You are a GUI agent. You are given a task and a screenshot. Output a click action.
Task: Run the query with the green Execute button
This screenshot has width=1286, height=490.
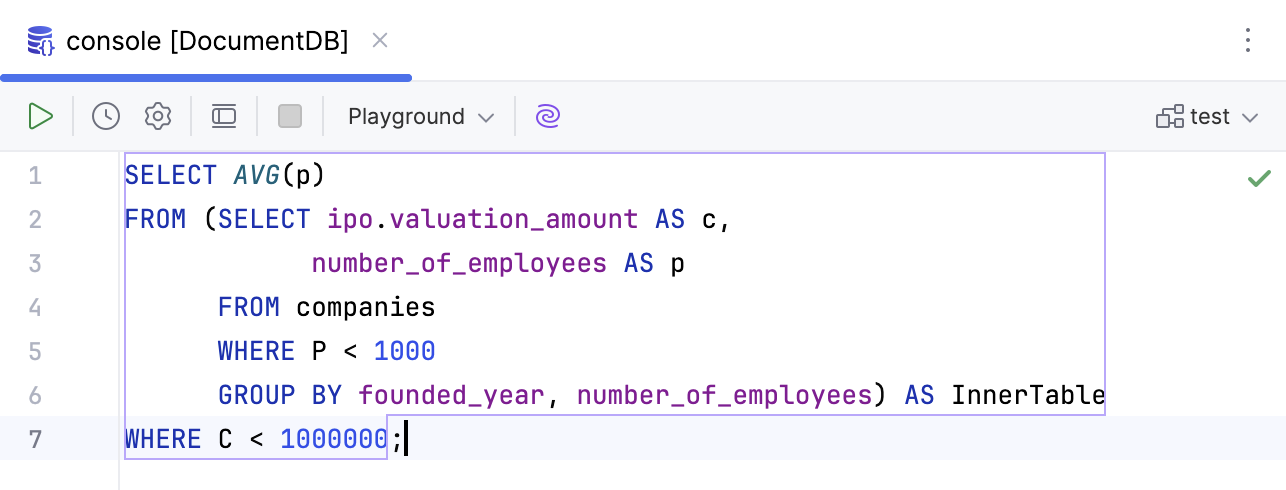[x=40, y=116]
